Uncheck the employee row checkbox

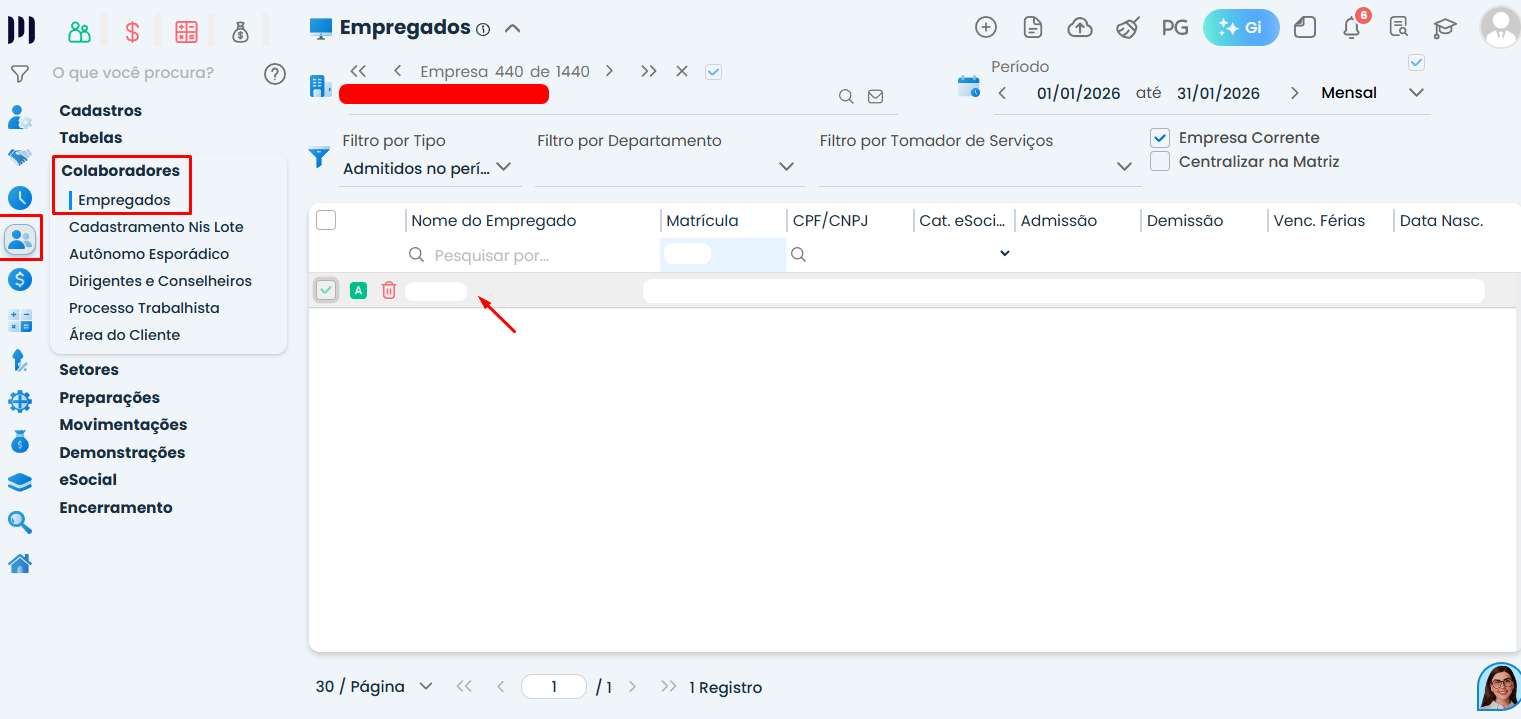(x=326, y=291)
